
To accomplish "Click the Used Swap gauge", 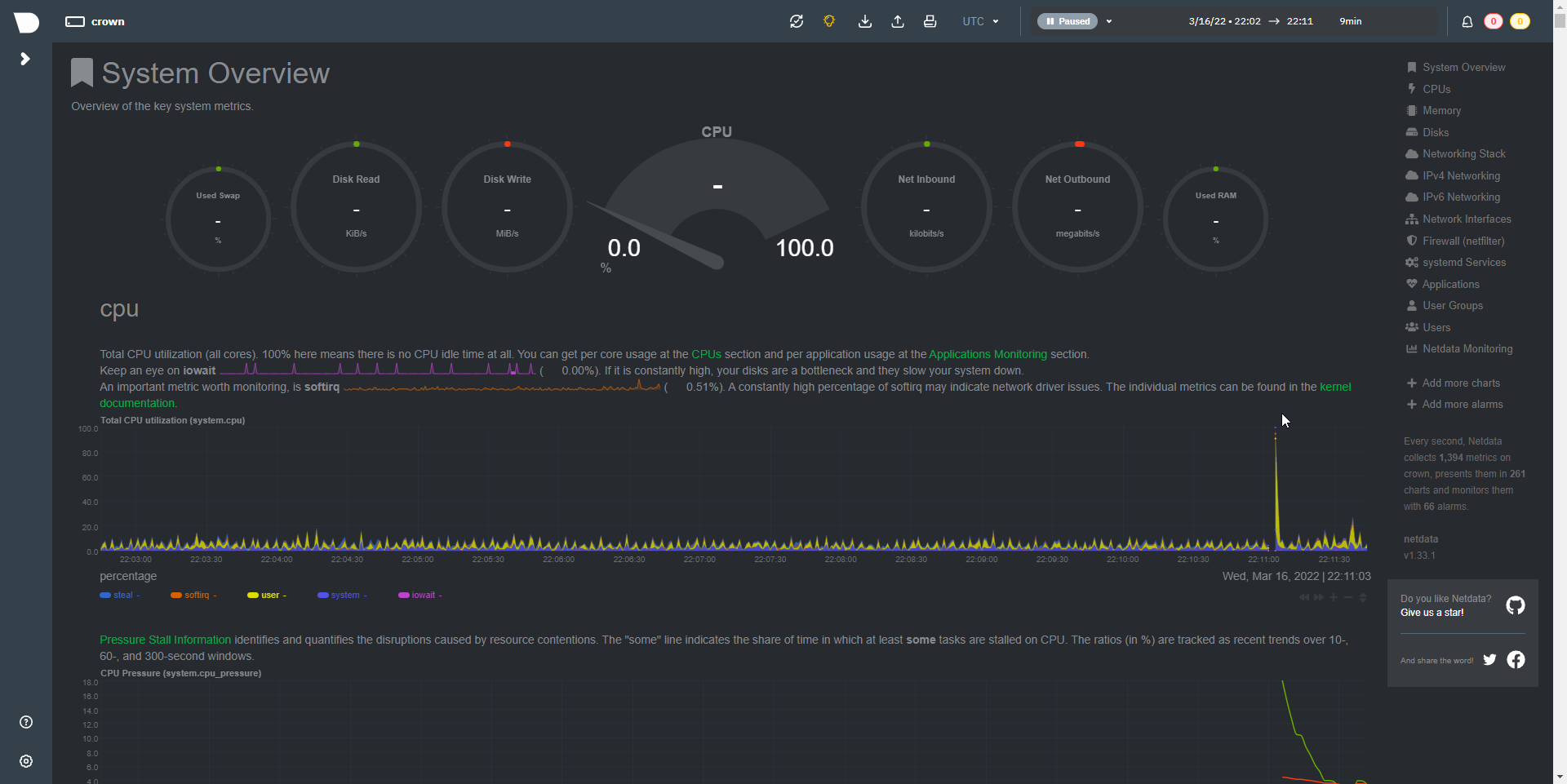I will click(x=218, y=219).
